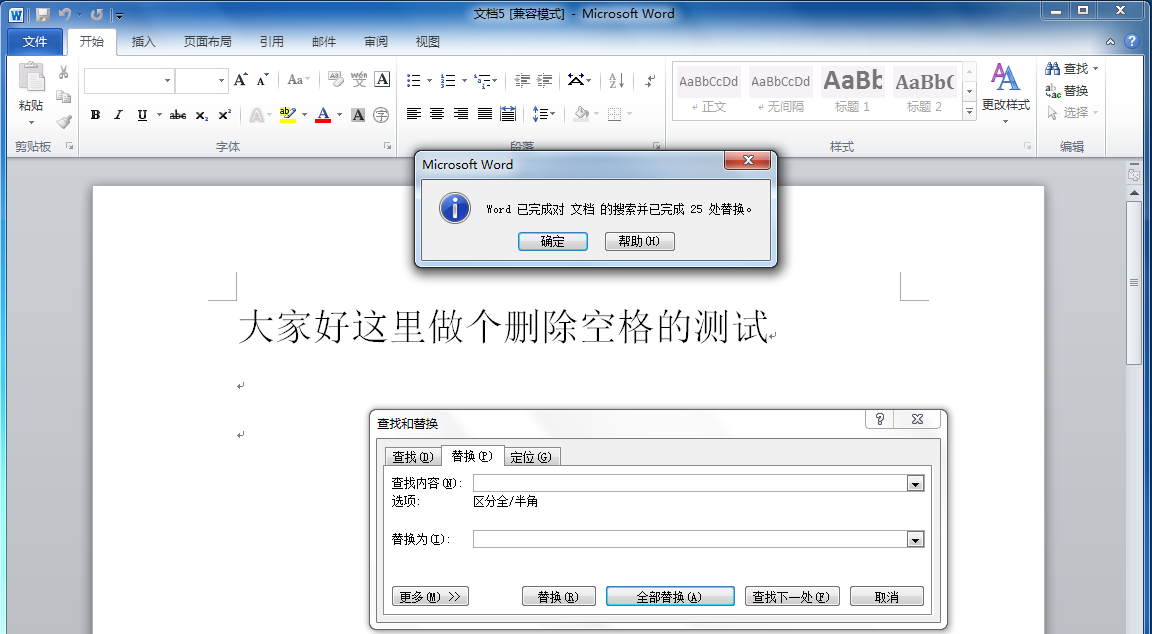Switch to the 插入 ribbon tab
The width and height of the screenshot is (1152, 634).
tap(143, 42)
